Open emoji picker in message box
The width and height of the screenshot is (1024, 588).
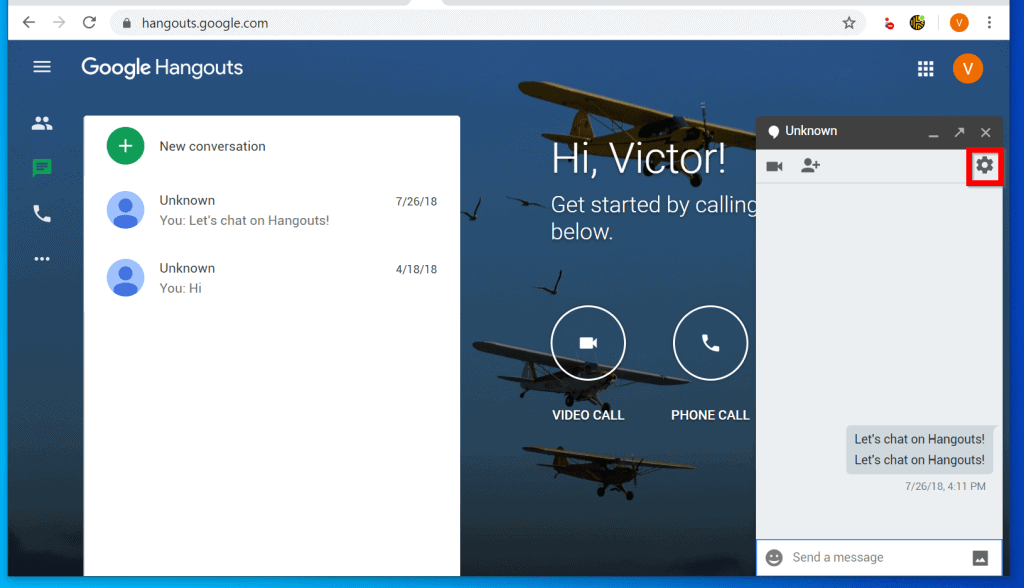click(774, 557)
